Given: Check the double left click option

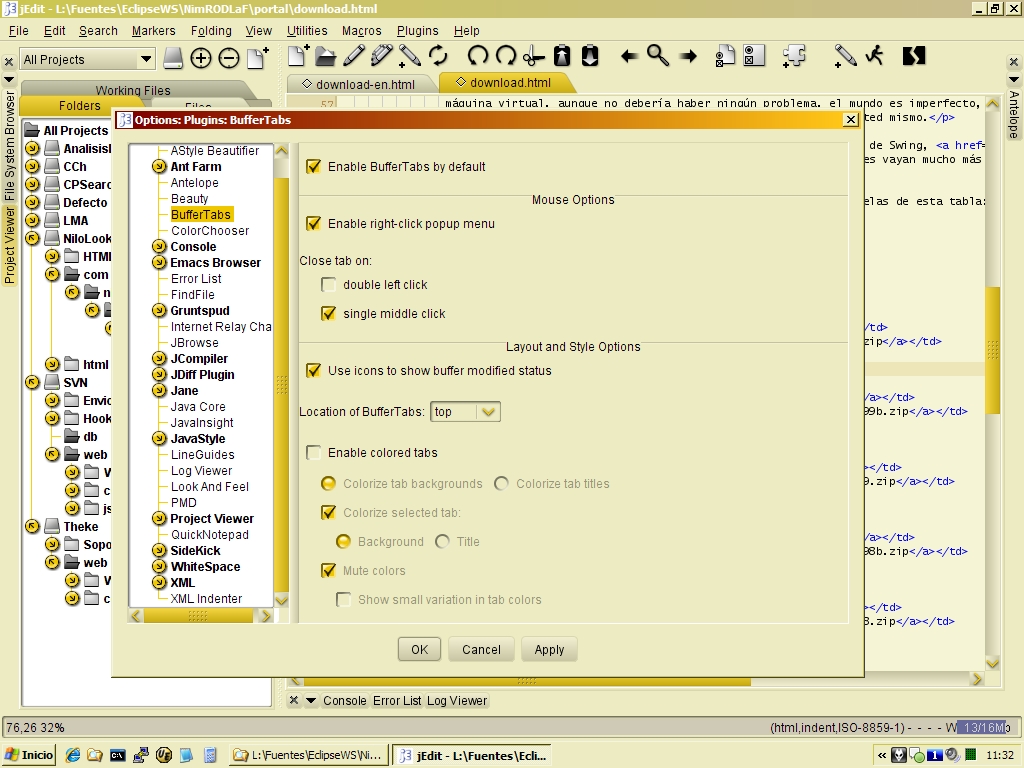Looking at the screenshot, I should click(x=329, y=285).
